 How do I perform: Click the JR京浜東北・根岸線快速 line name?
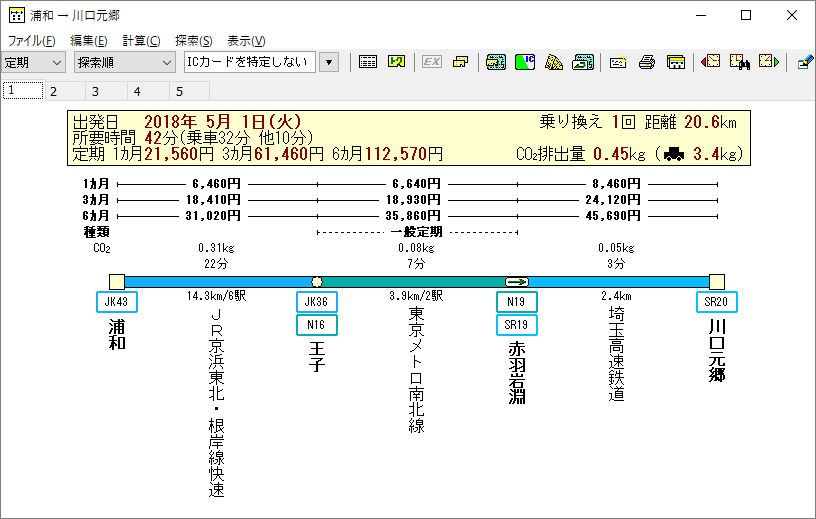(216, 403)
